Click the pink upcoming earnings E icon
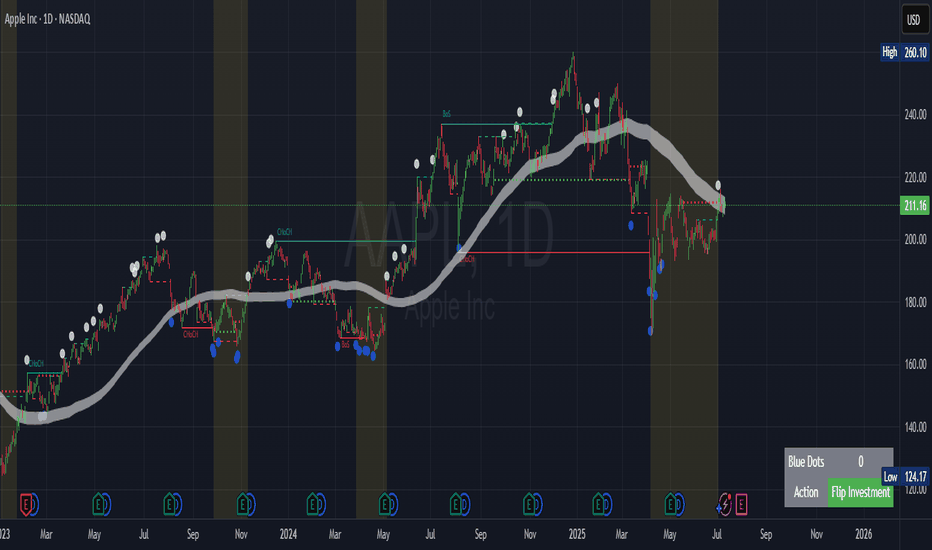 click(741, 505)
